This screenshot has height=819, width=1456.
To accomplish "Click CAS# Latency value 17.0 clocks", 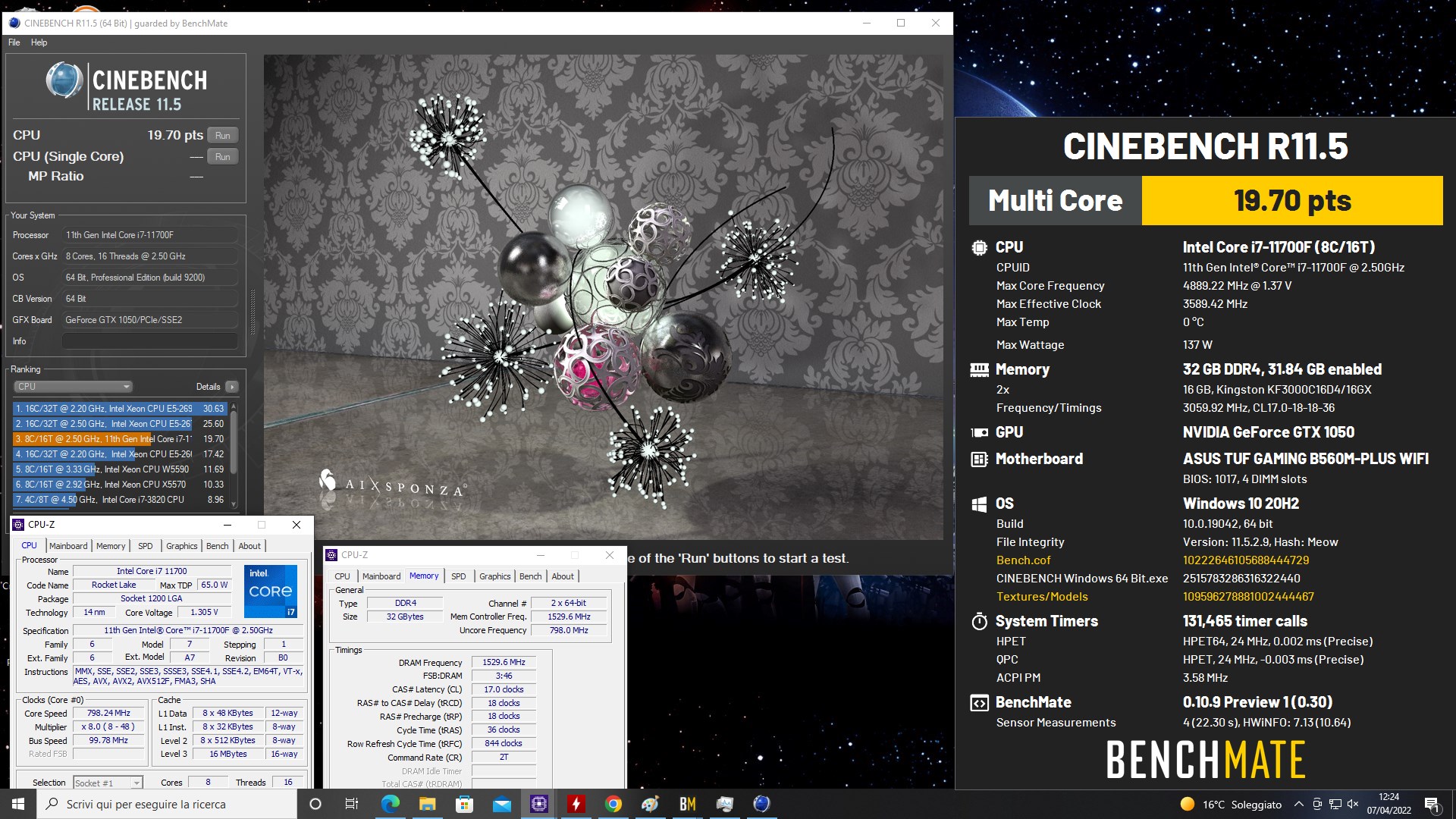I will [504, 689].
